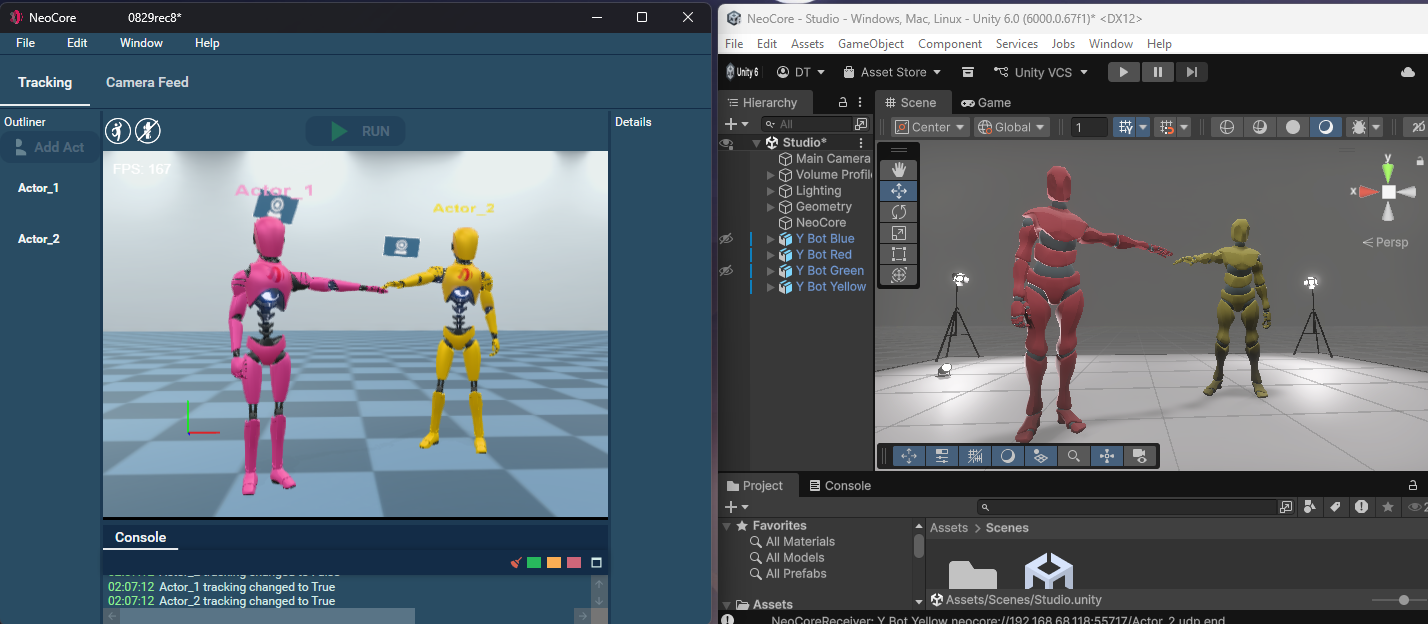Toggle the green console filter in NeoCore

534,563
